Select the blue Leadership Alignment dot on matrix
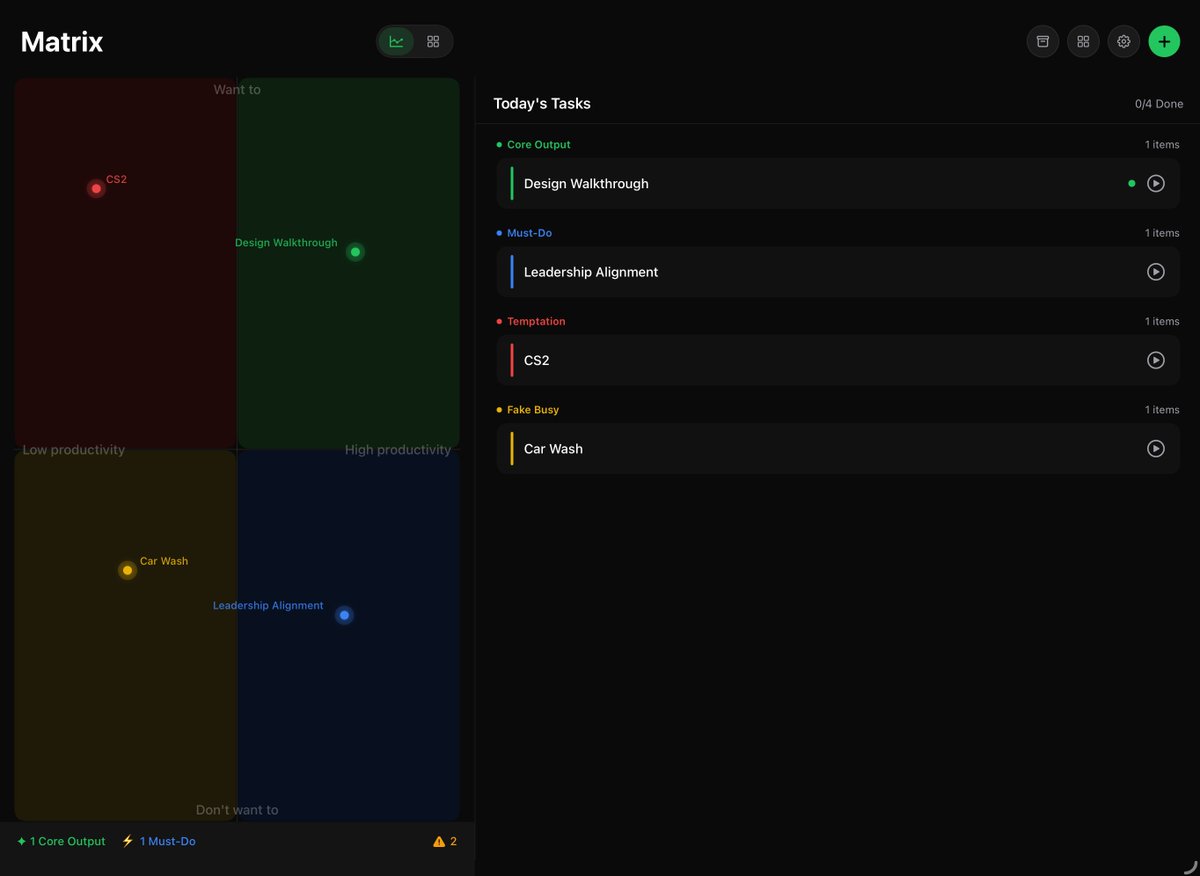Screen dimensions: 1200x876 click(x=344, y=615)
